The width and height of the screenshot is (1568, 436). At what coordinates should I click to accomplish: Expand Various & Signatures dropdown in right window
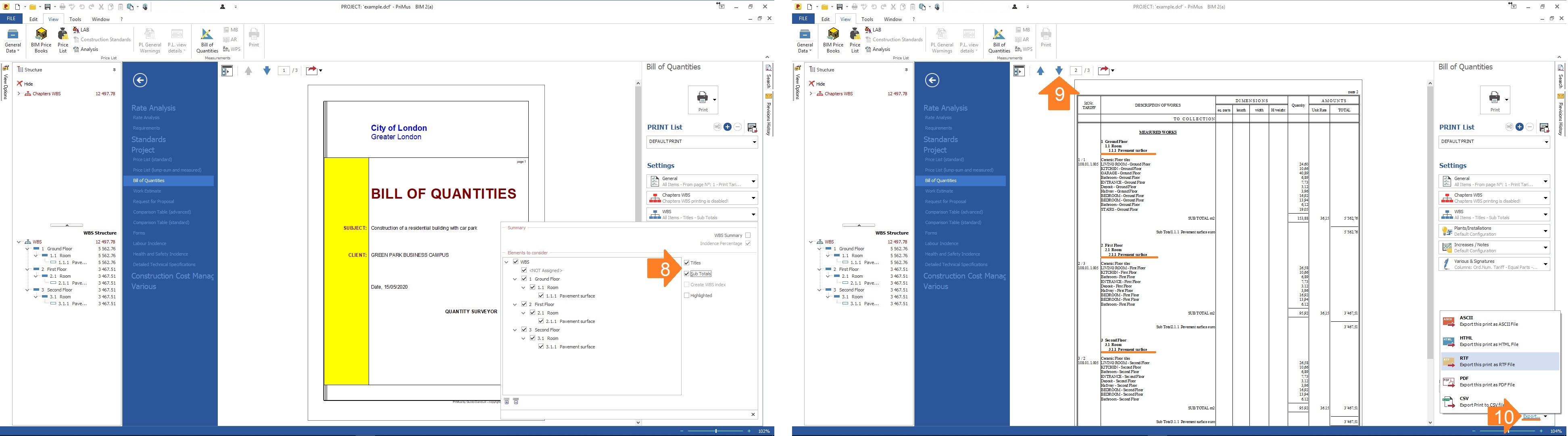pyautogui.click(x=1545, y=264)
